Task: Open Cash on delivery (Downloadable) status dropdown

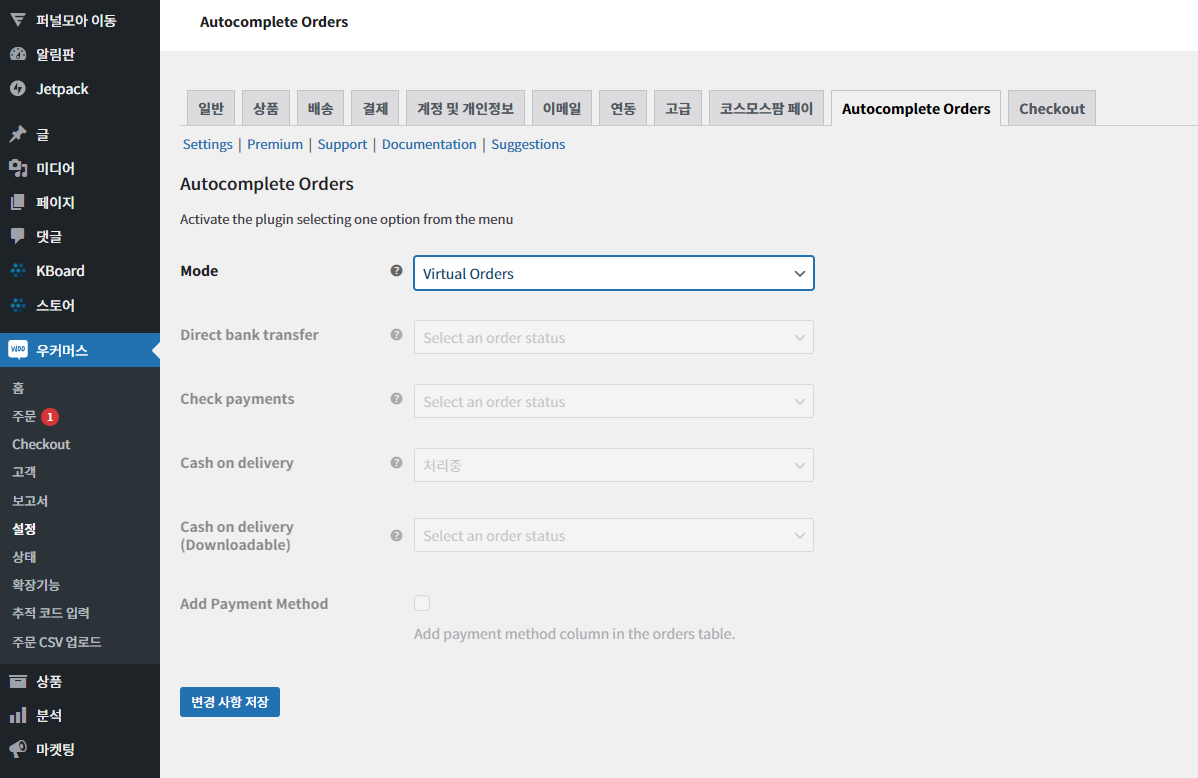Action: click(x=614, y=535)
